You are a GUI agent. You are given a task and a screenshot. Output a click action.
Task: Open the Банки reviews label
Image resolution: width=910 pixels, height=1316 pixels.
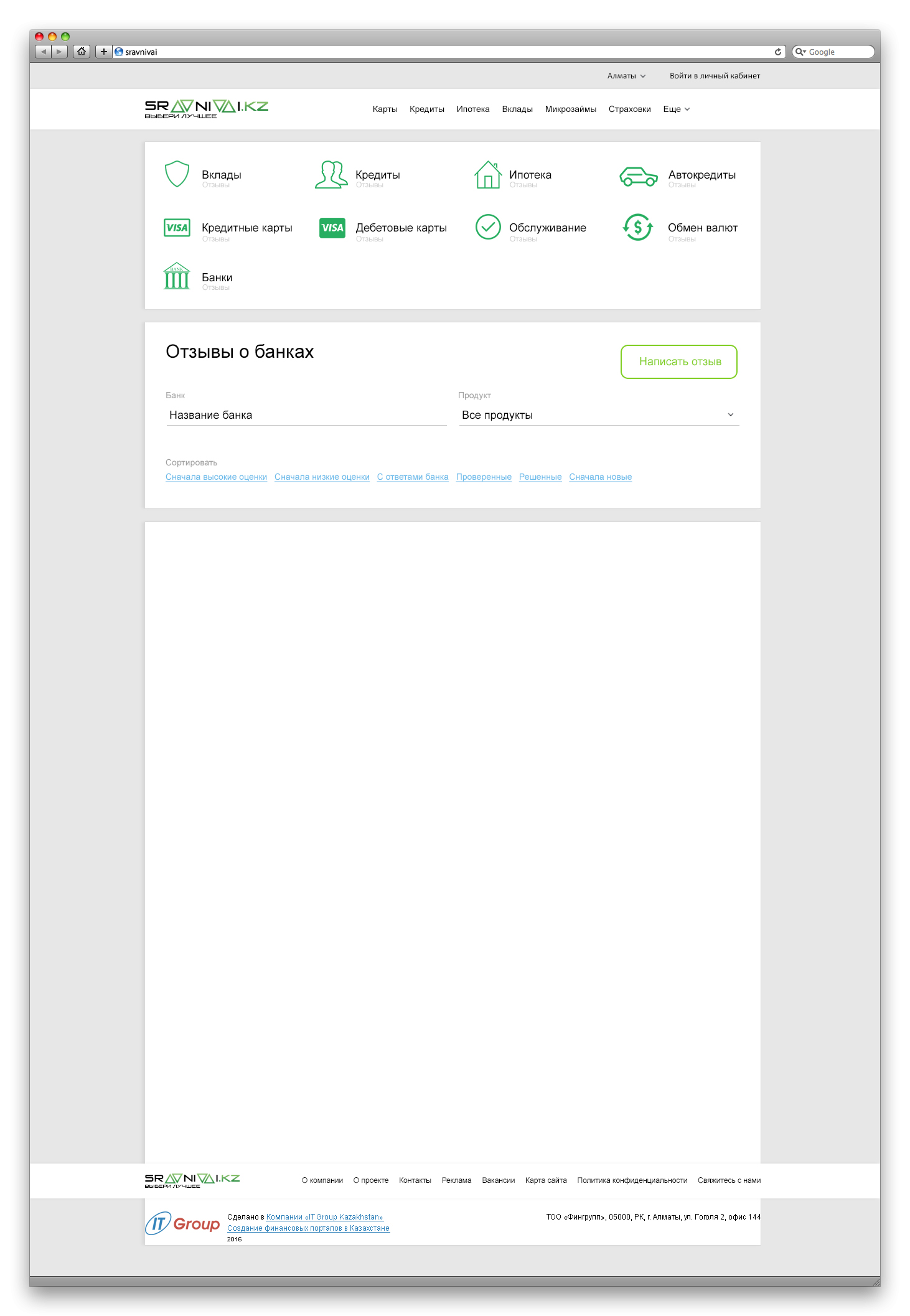tap(217, 278)
